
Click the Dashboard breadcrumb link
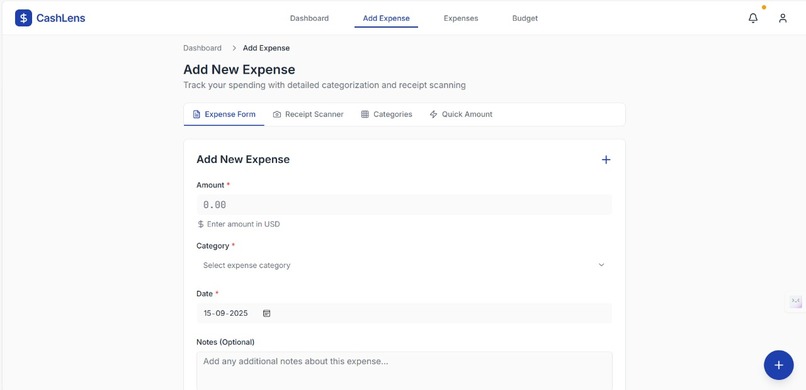tap(203, 48)
